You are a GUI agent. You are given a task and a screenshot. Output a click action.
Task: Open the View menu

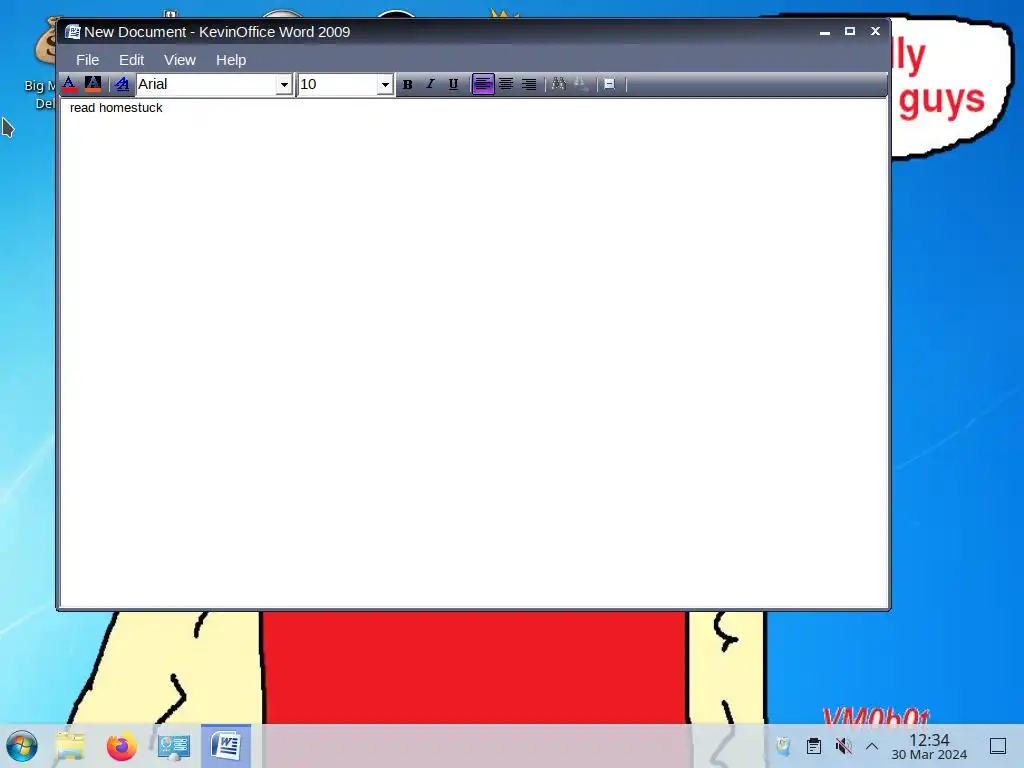[x=180, y=60]
